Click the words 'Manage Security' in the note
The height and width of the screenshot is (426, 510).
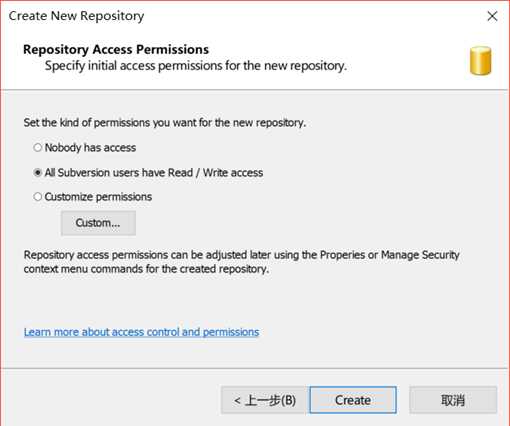coord(420,255)
